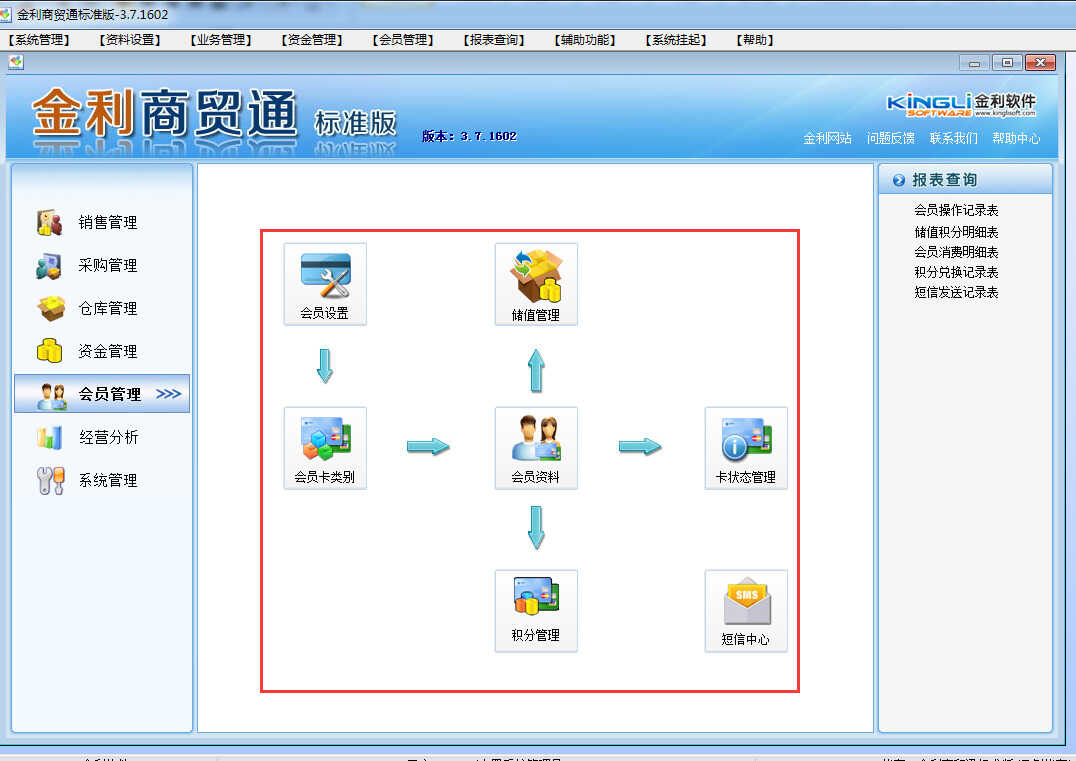Open the 【资料设置】 menu
Viewport: 1076px width, 761px height.
point(130,40)
